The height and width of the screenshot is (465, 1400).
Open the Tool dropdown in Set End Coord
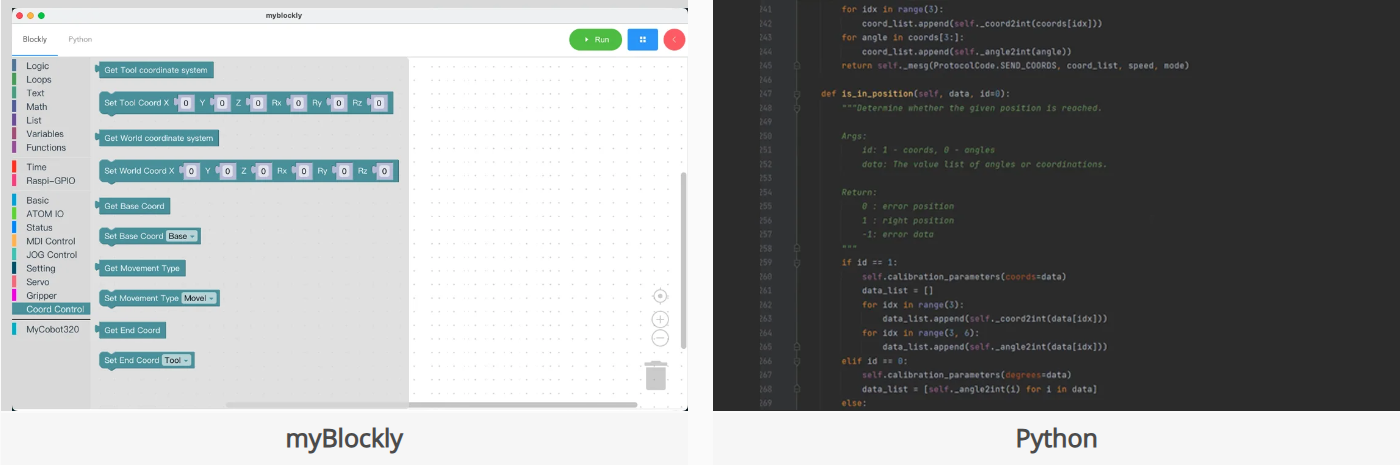click(176, 360)
